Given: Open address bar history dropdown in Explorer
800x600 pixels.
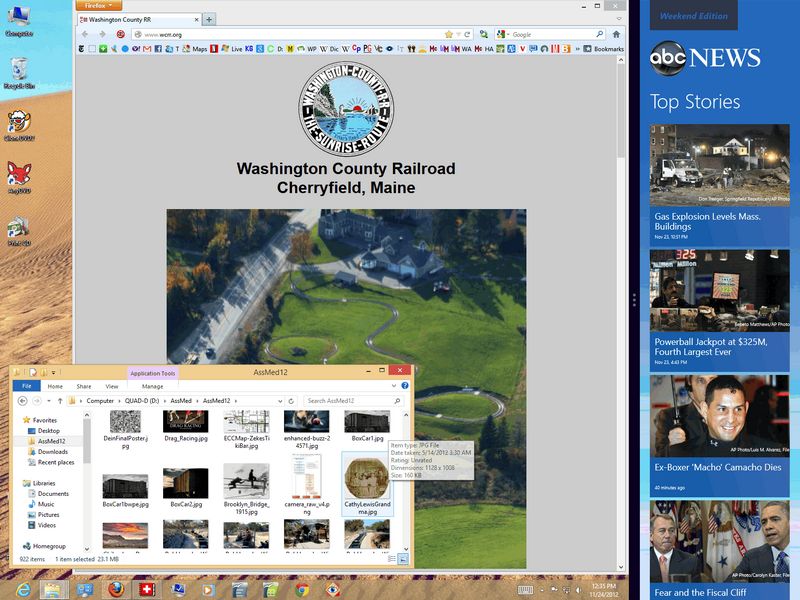Looking at the screenshot, I should click(280, 401).
